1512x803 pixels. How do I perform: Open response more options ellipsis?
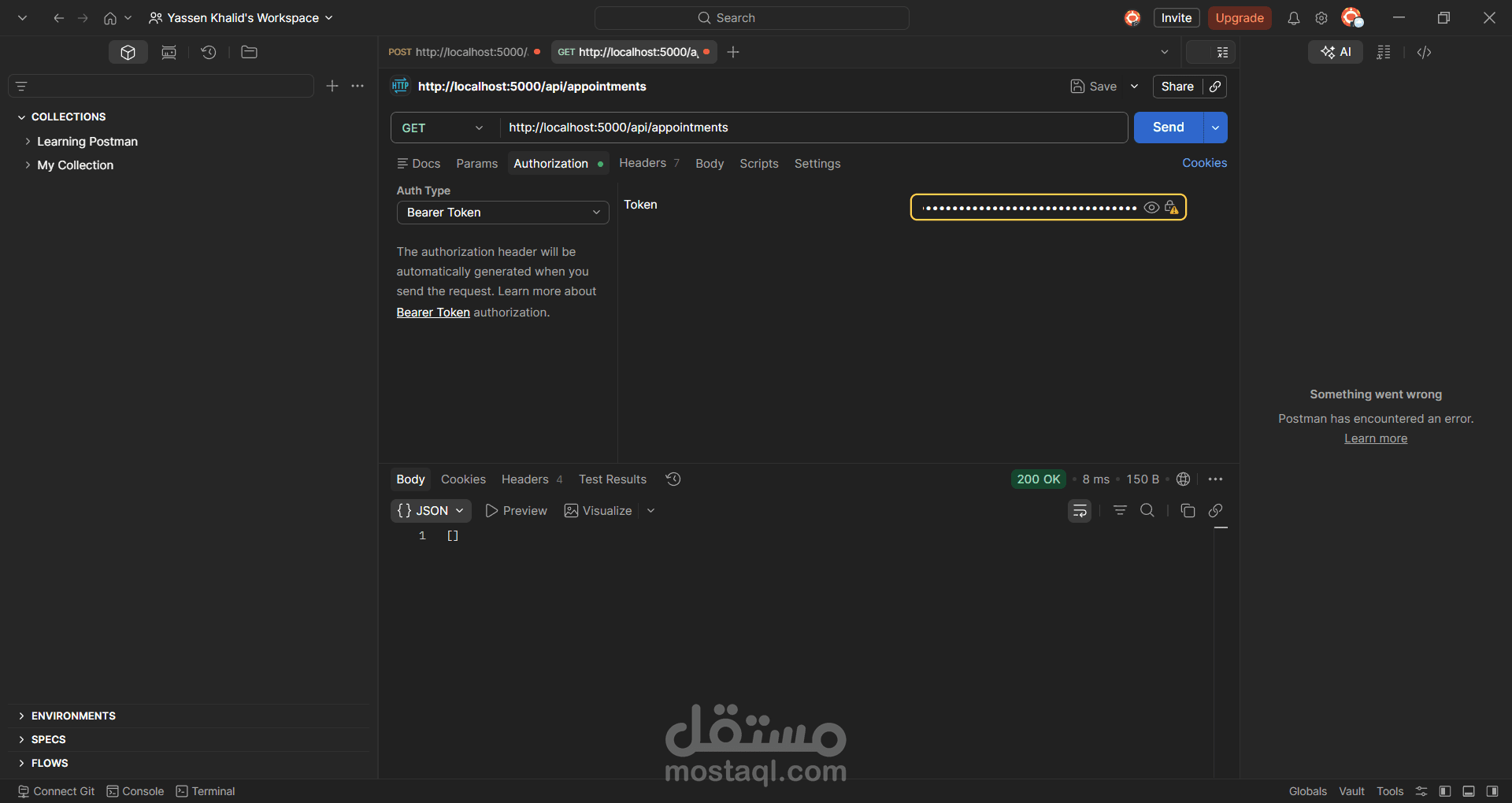(1215, 479)
